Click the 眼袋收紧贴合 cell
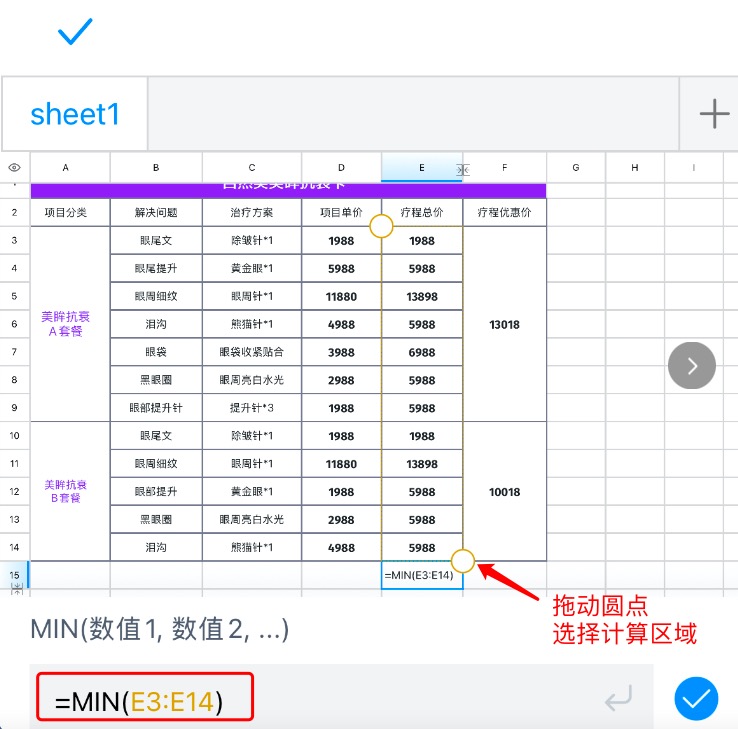Screen dimensions: 738x729 pyautogui.click(x=252, y=352)
